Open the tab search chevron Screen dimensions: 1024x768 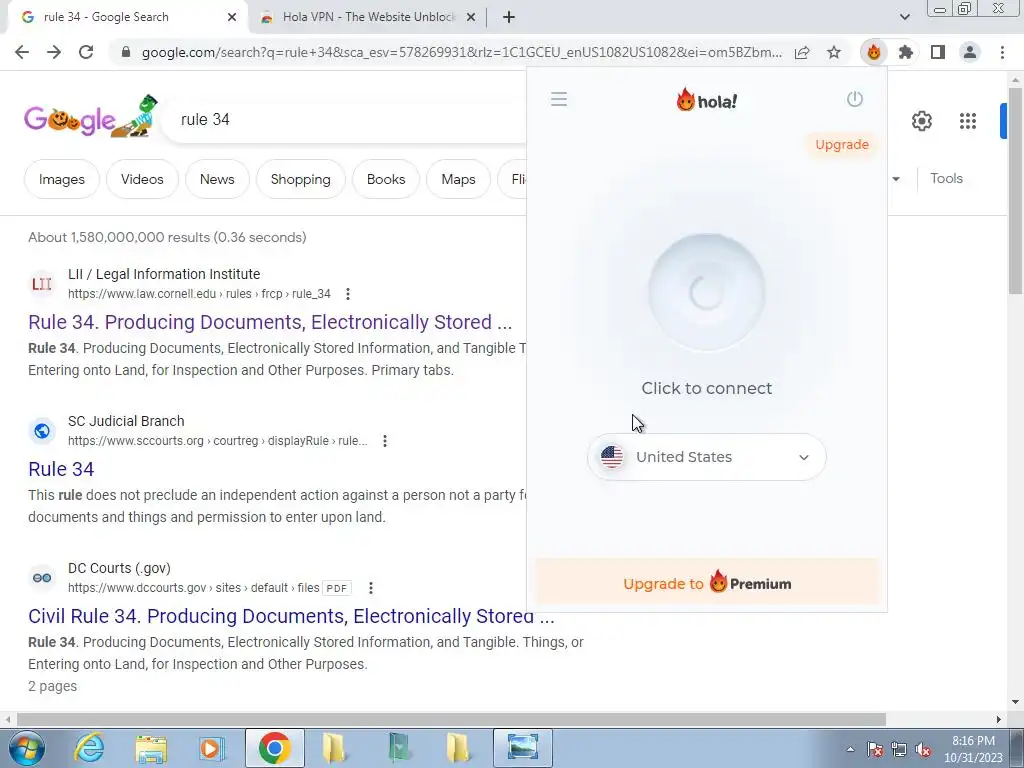tap(904, 17)
